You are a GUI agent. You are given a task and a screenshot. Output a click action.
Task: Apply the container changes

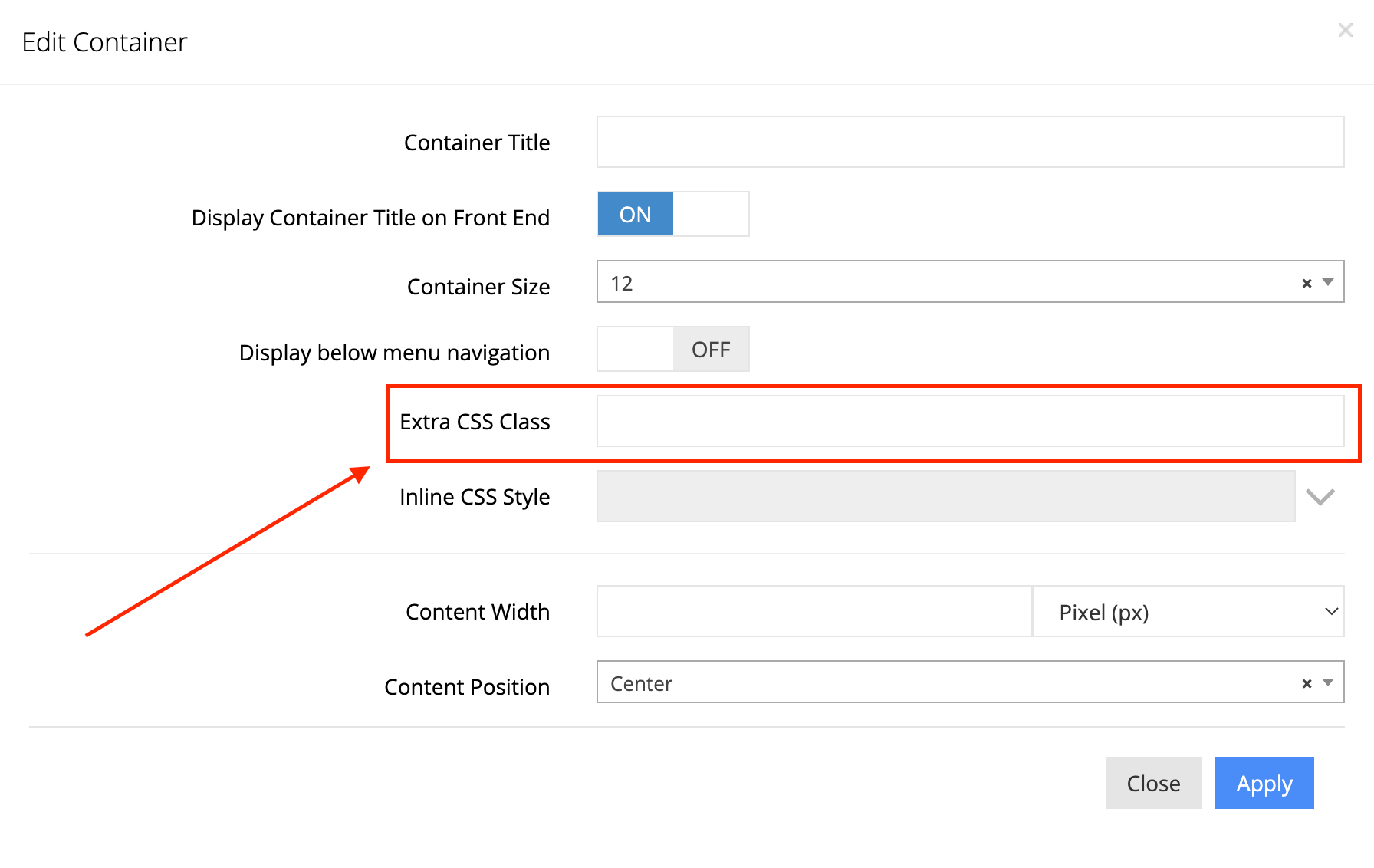pyautogui.click(x=1264, y=783)
